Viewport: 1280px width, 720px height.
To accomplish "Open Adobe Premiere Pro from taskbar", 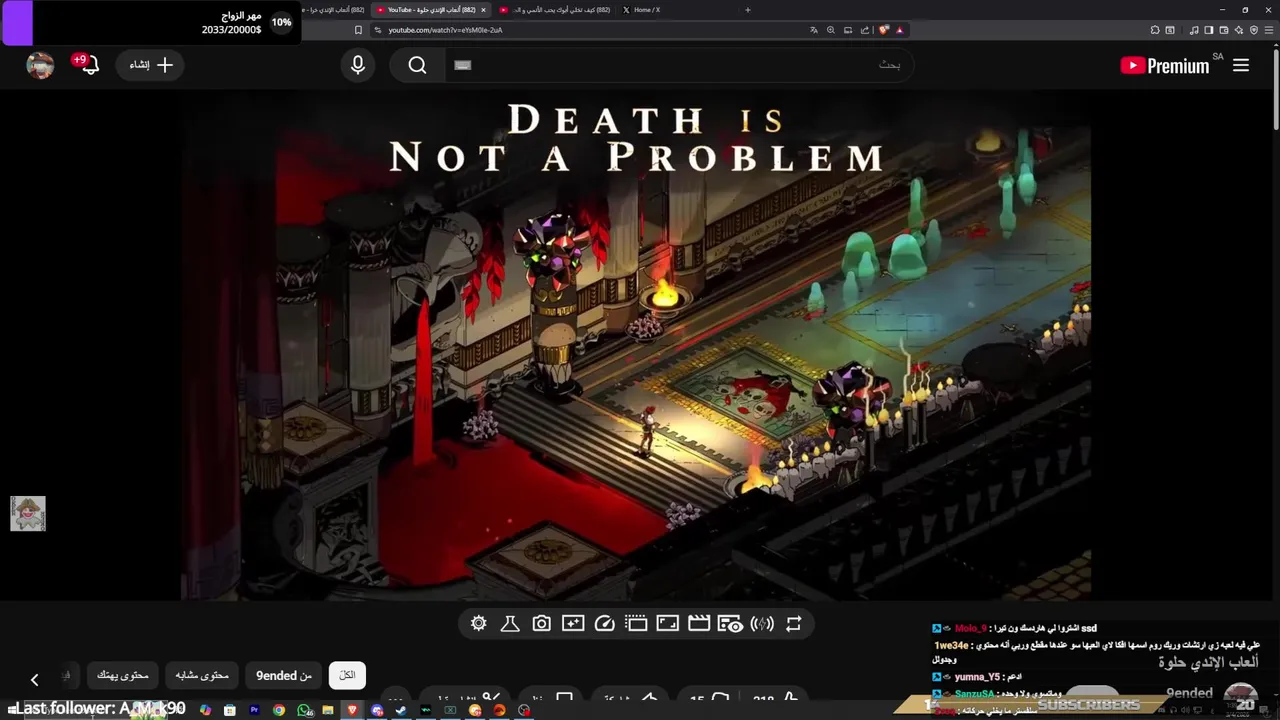I will [254, 710].
